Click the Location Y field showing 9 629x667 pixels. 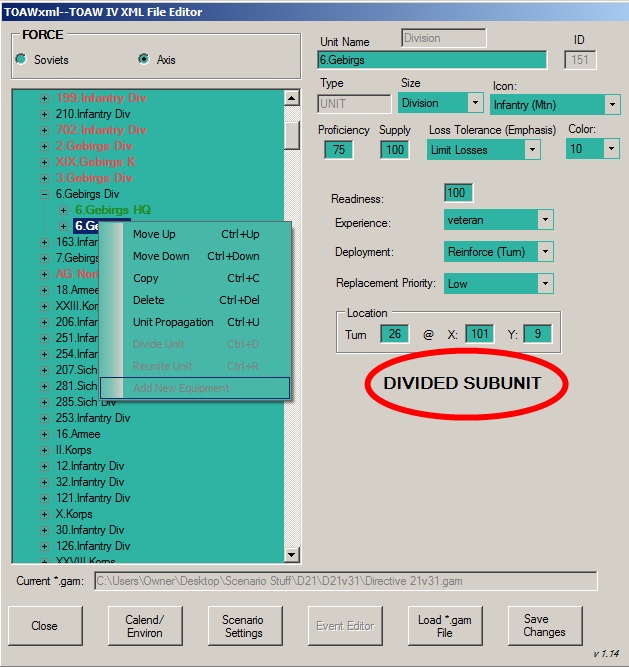click(x=538, y=334)
